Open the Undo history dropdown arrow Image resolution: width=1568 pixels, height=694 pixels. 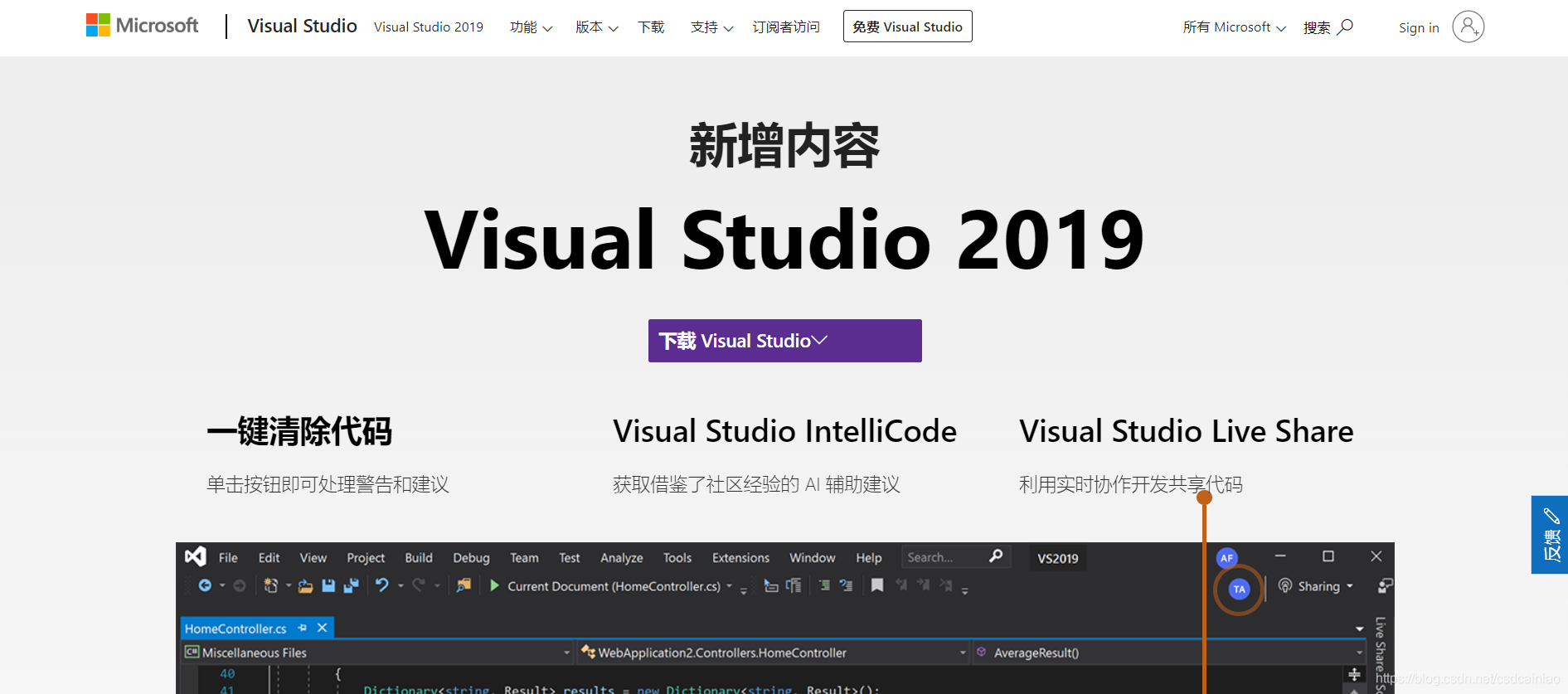(x=400, y=586)
